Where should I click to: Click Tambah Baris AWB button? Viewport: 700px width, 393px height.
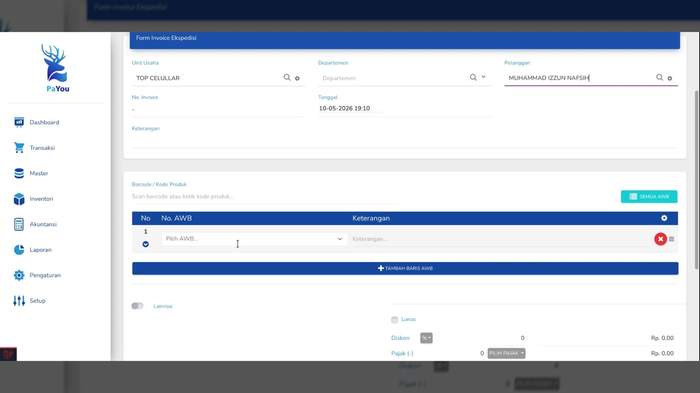pos(405,268)
